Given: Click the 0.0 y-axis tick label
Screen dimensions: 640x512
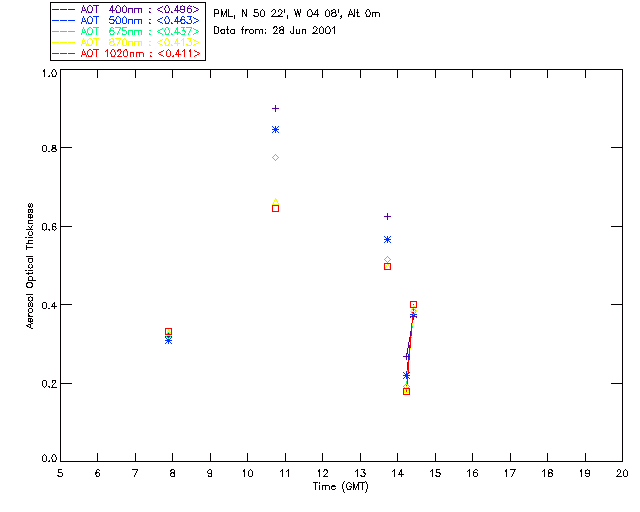Looking at the screenshot, I should pos(49,459).
